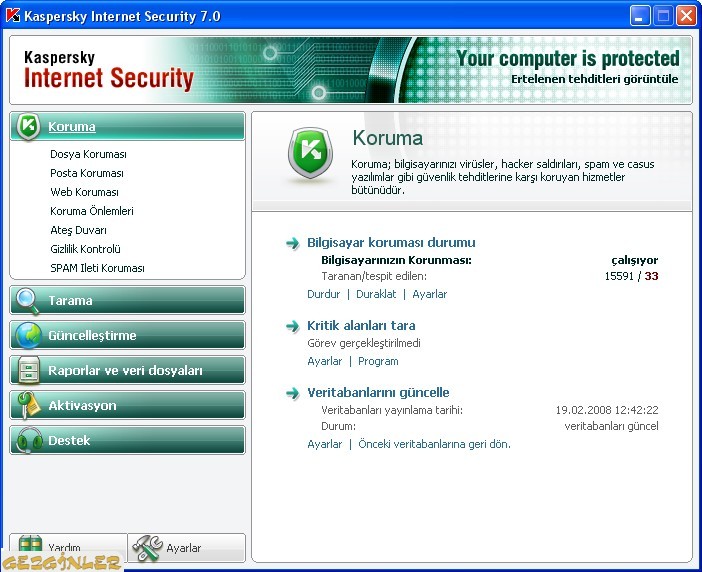Viewport: 702px width, 572px height.
Task: Minimize the Kaspersky window
Action: coord(639,16)
